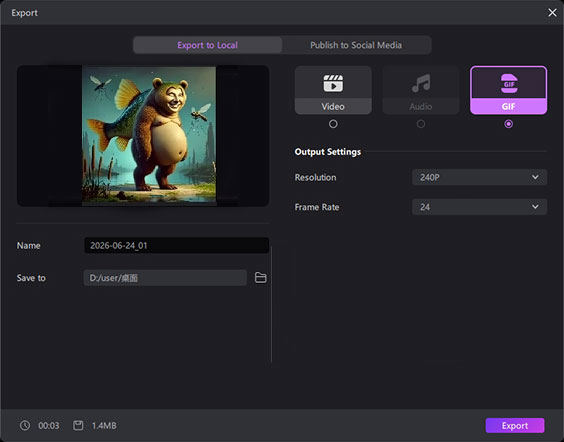Select the GIF export format card
564x442 pixels.
click(508, 90)
